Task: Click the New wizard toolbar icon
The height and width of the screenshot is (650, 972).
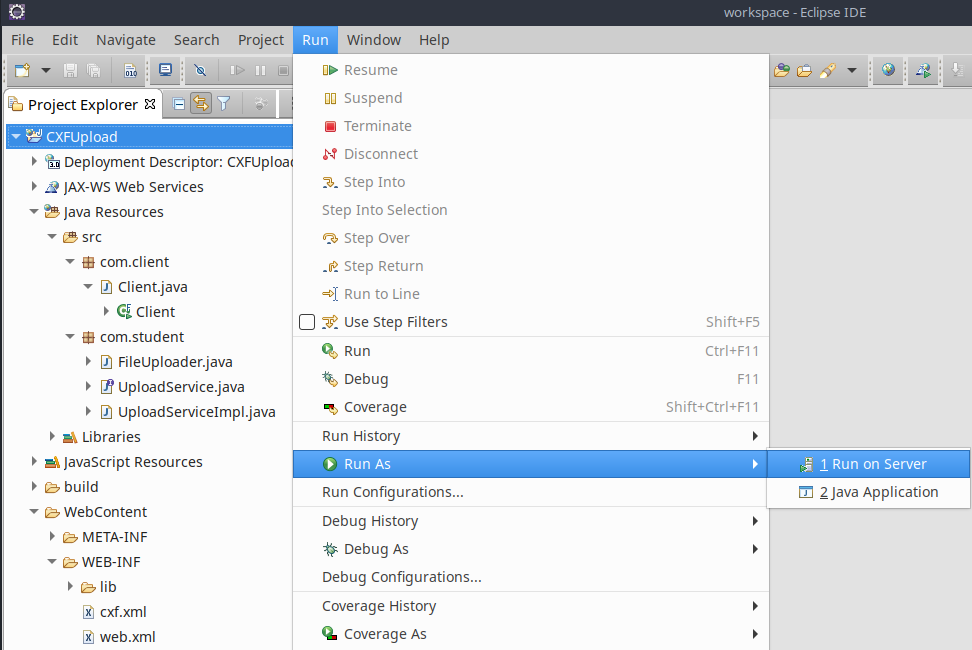Action: click(22, 70)
